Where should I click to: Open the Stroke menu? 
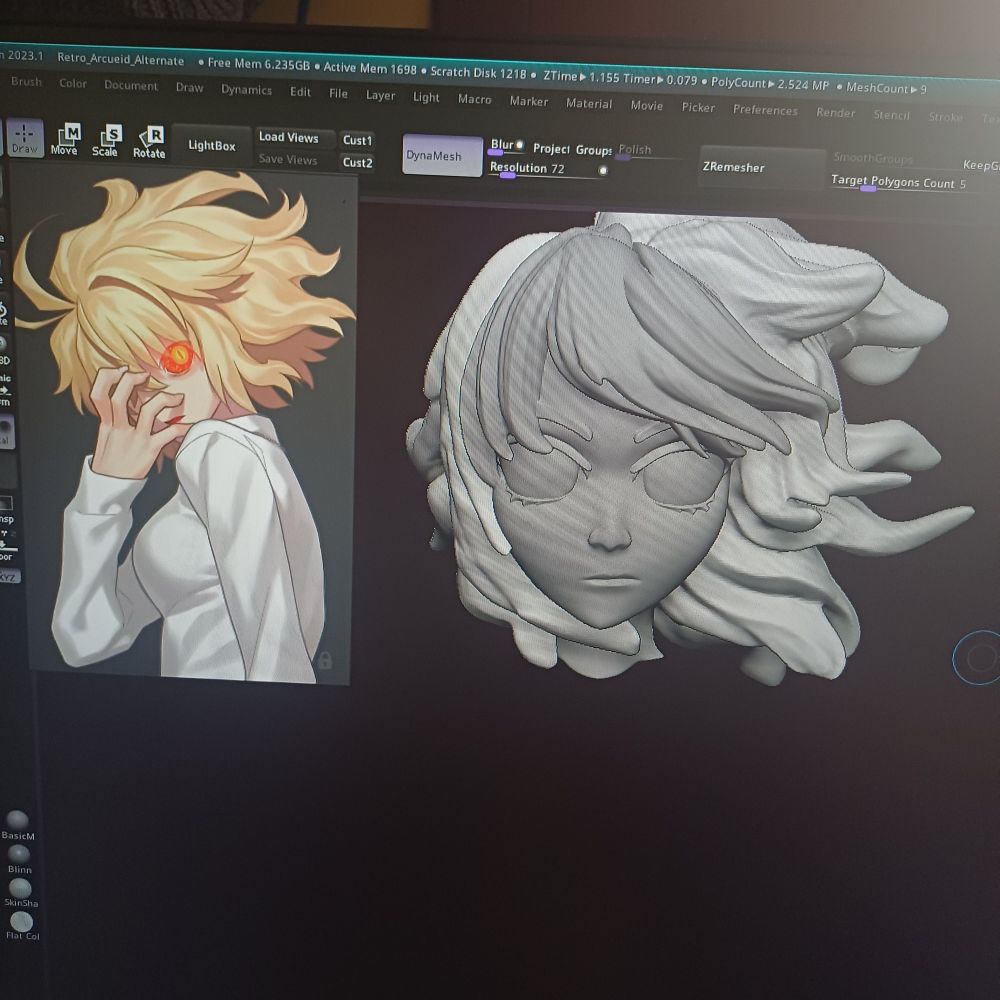(945, 117)
